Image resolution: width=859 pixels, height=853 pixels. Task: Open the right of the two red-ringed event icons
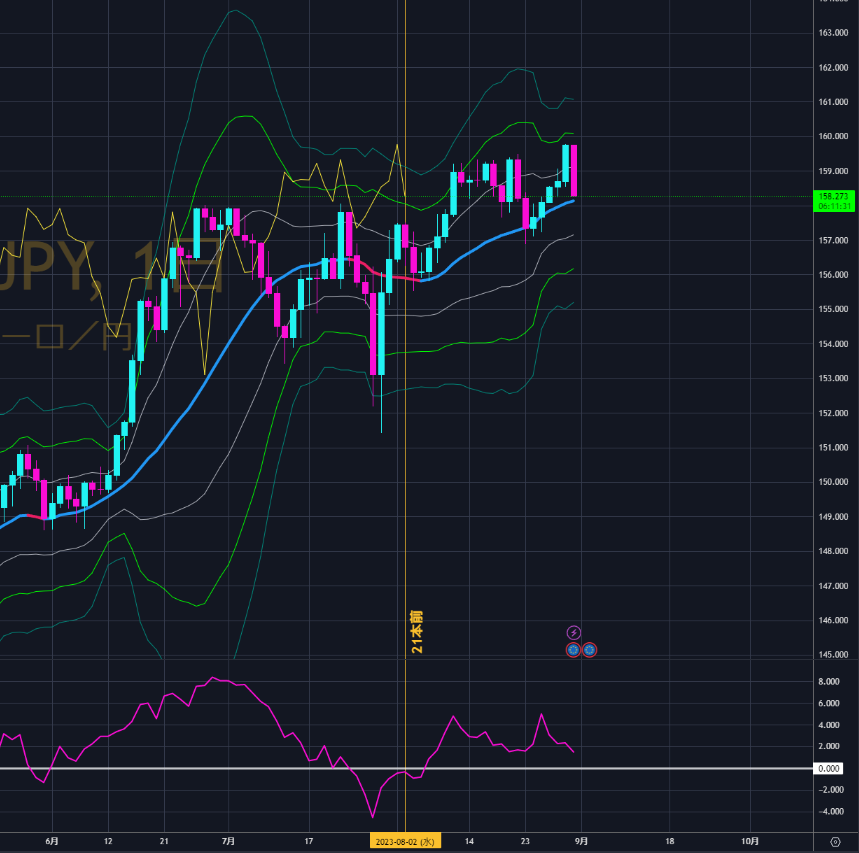(589, 650)
